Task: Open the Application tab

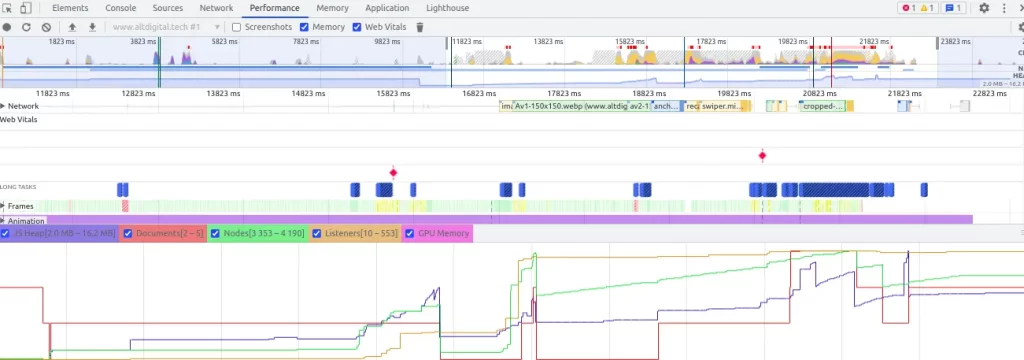Action: 387,8
